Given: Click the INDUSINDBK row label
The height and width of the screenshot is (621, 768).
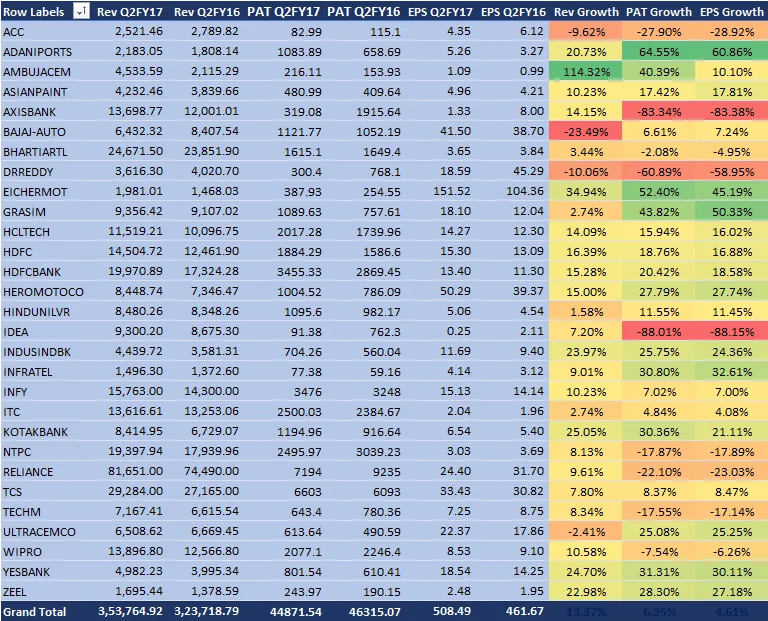Looking at the screenshot, I should pos(37,352).
